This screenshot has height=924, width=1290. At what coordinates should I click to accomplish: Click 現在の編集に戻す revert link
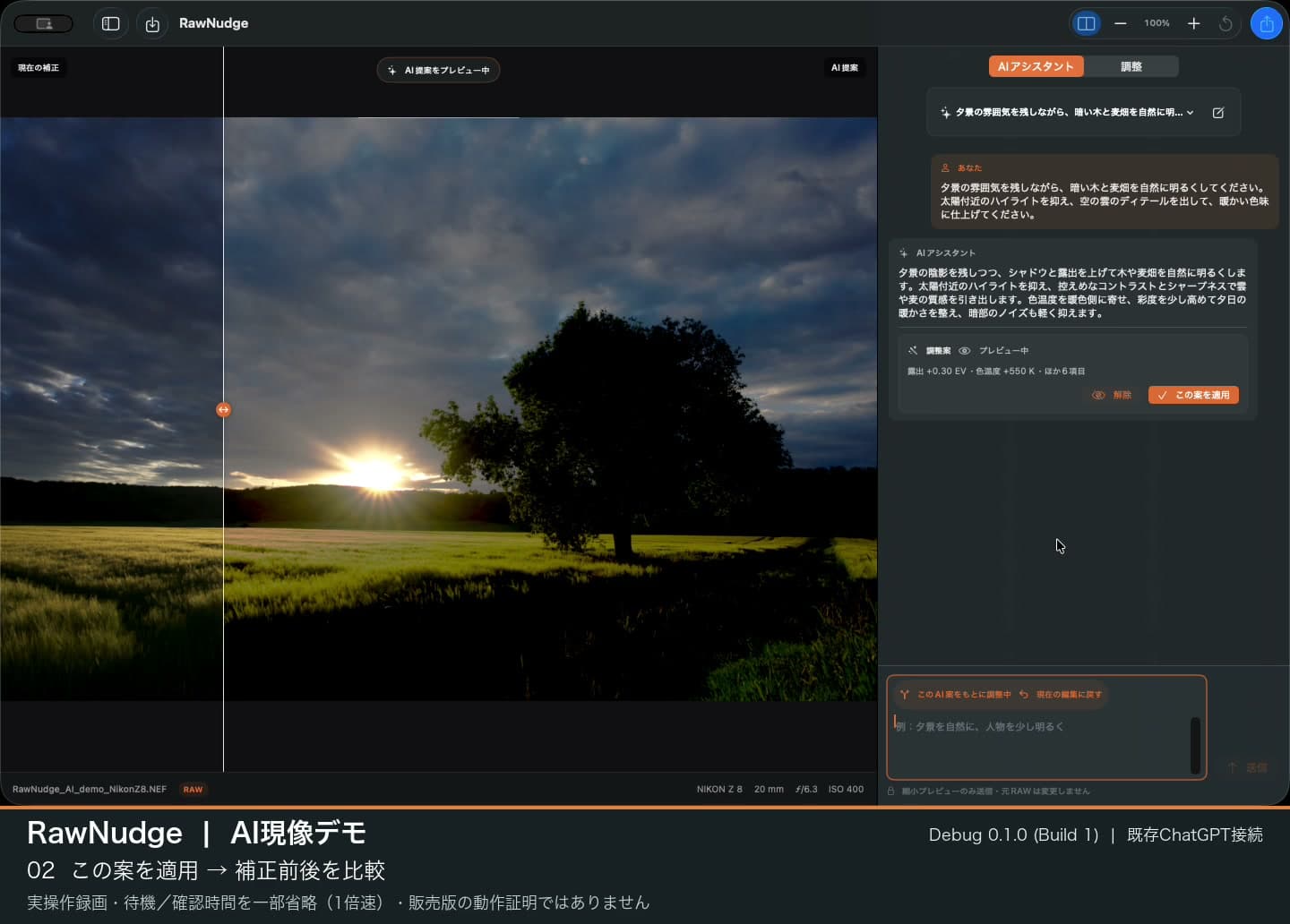pyautogui.click(x=1062, y=694)
